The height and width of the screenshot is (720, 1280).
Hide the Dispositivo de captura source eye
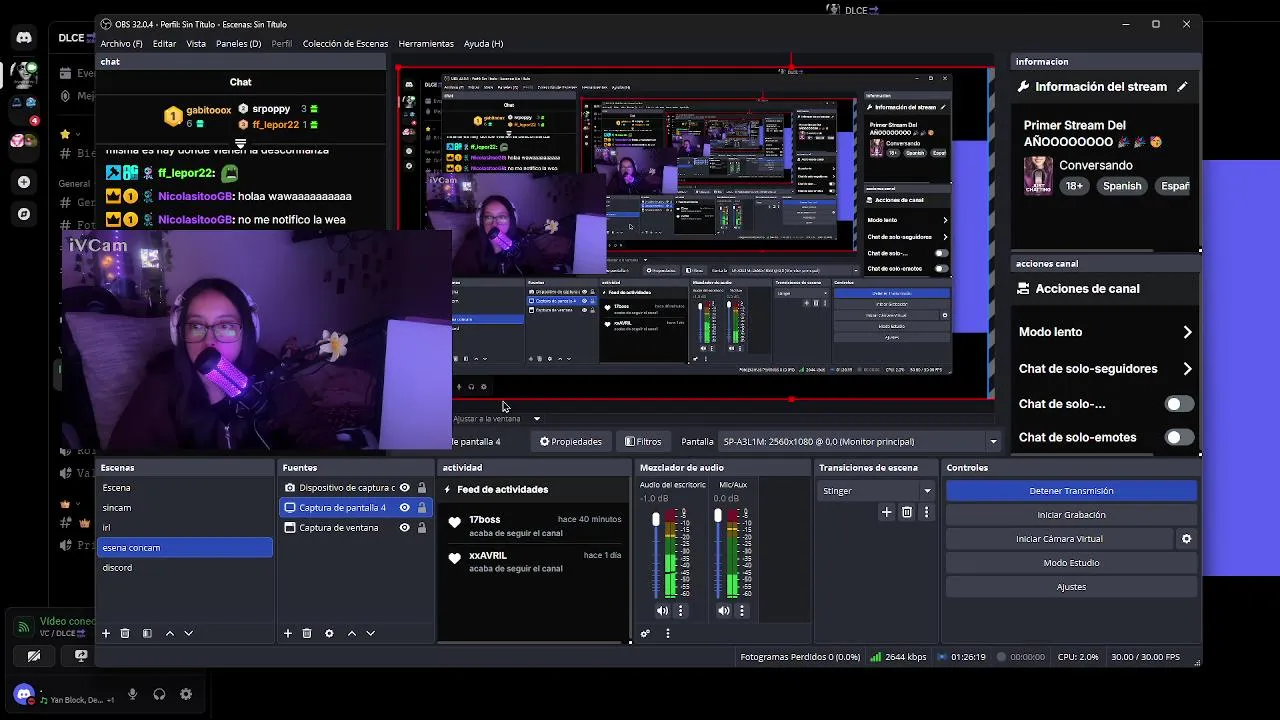click(405, 488)
